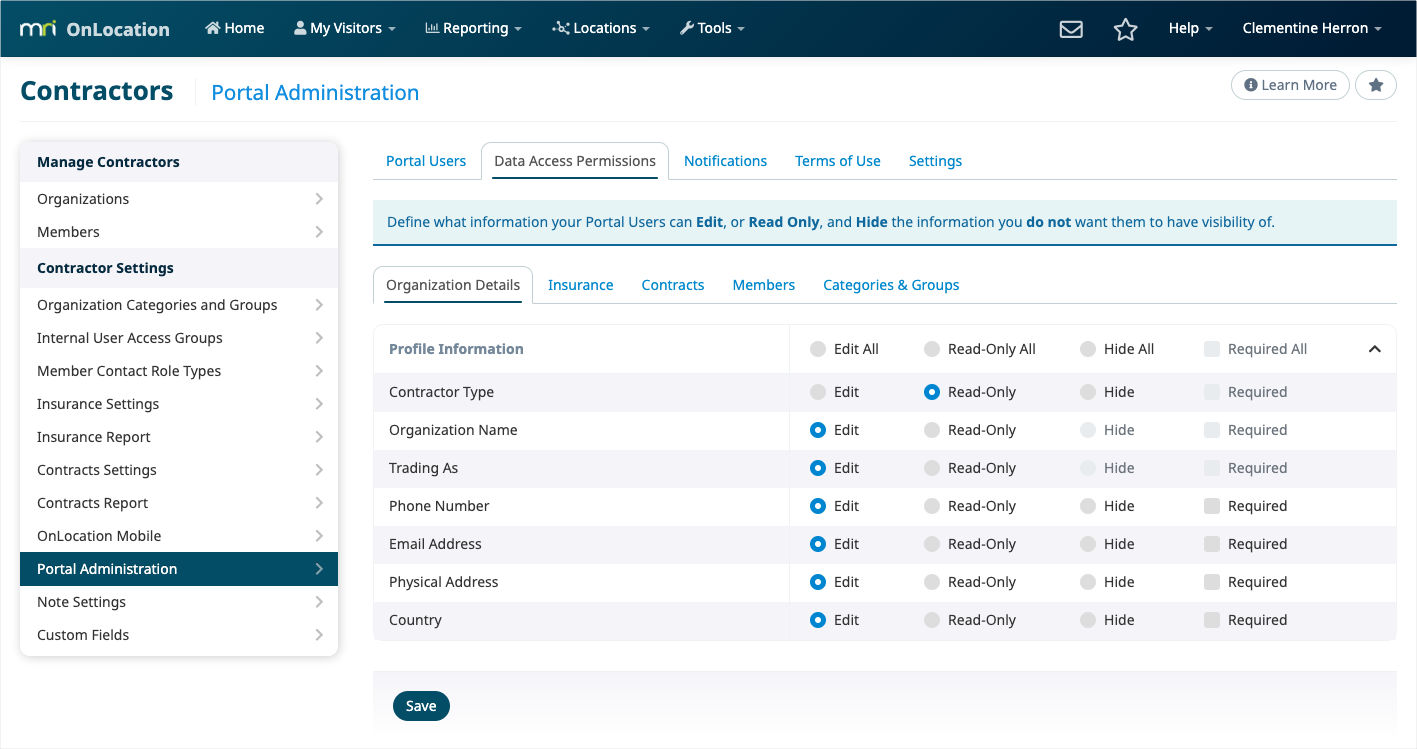Image resolution: width=1417 pixels, height=749 pixels.
Task: Go to Home
Action: point(235,28)
